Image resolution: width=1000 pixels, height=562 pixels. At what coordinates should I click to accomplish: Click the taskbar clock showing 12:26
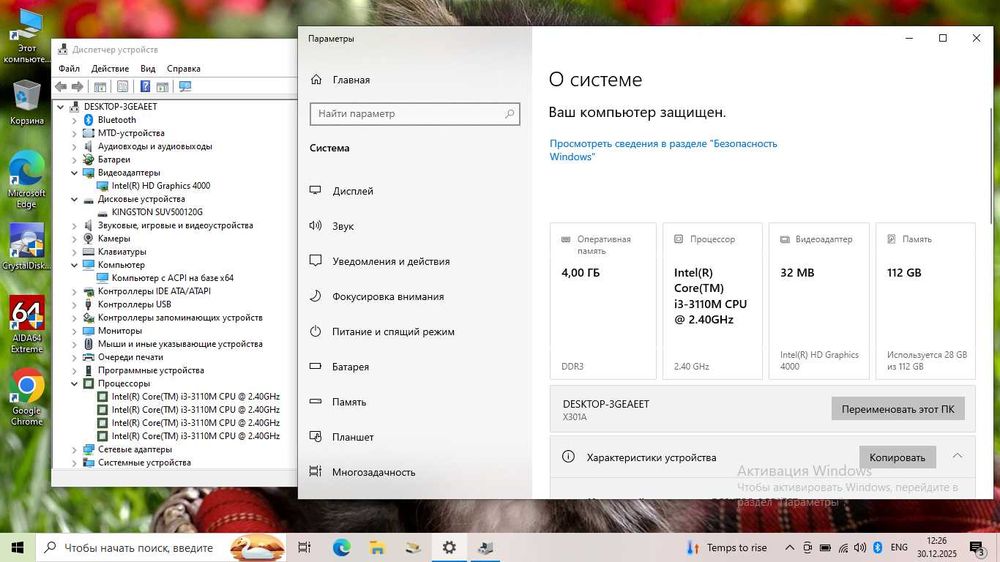coord(937,547)
